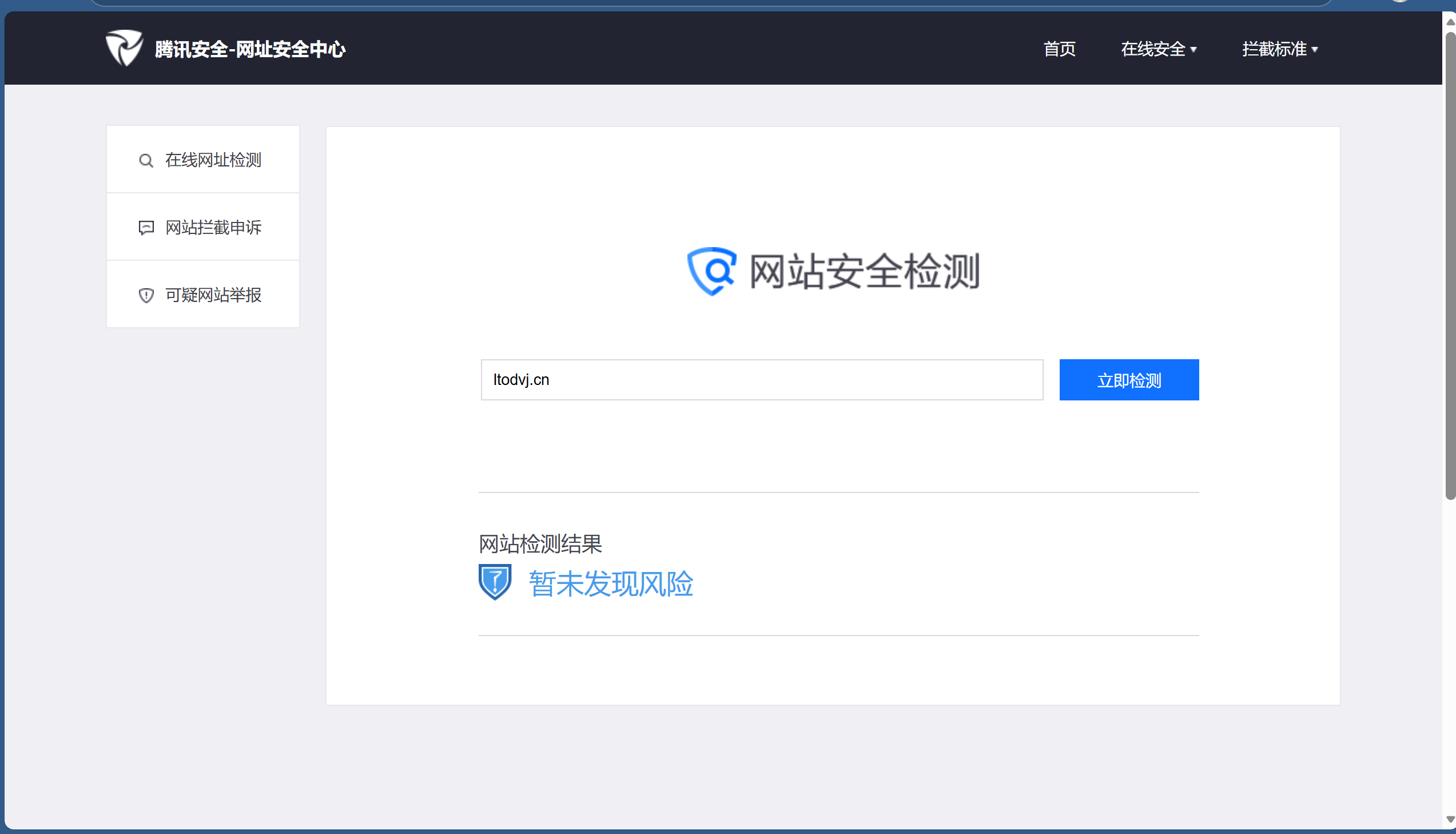This screenshot has width=1456, height=834.
Task: Click the Tencent Security shield logo
Action: click(124, 48)
